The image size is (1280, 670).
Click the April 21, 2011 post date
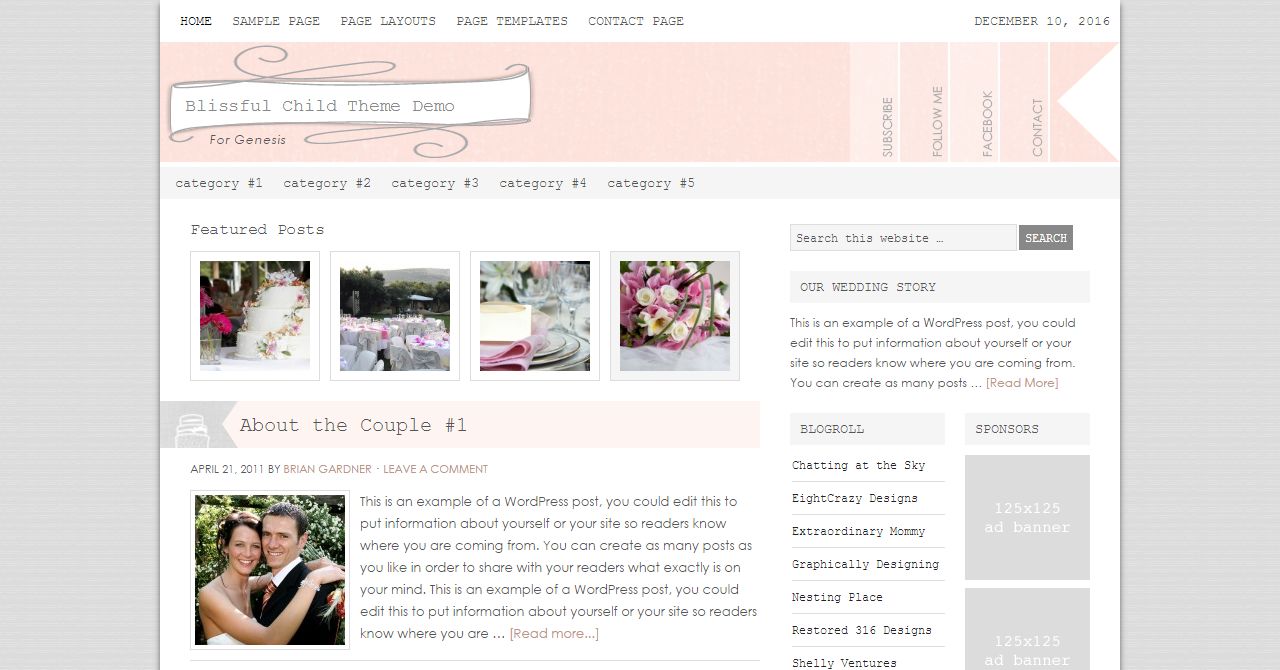228,469
